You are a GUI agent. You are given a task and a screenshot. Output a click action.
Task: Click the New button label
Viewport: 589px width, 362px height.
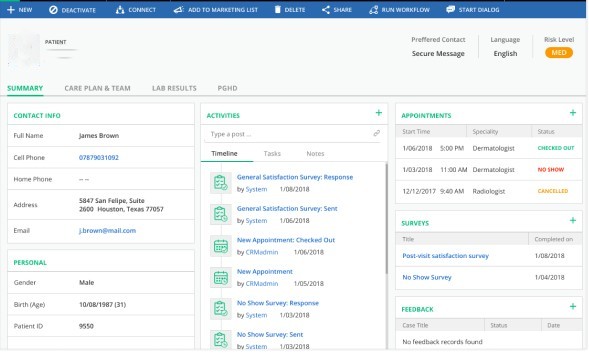pos(25,10)
